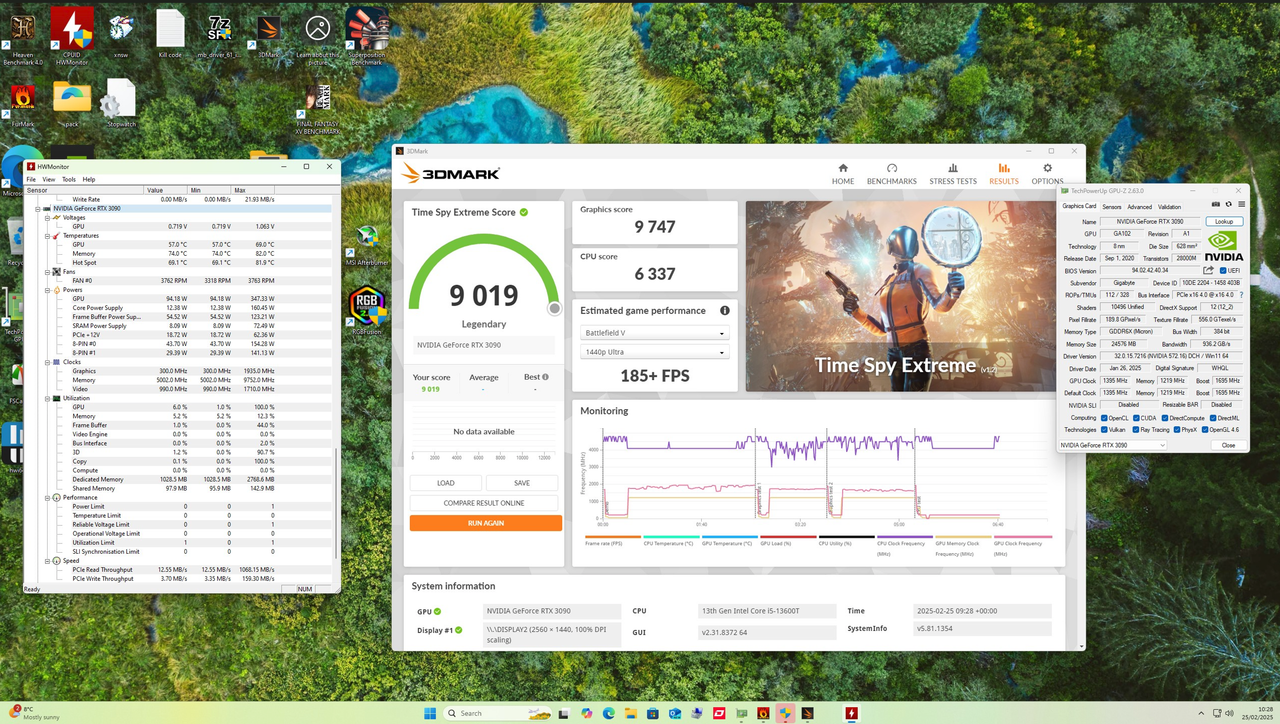Toggle Vulkan checkbox in GPU-Z
This screenshot has height=724, width=1280.
(x=1104, y=430)
